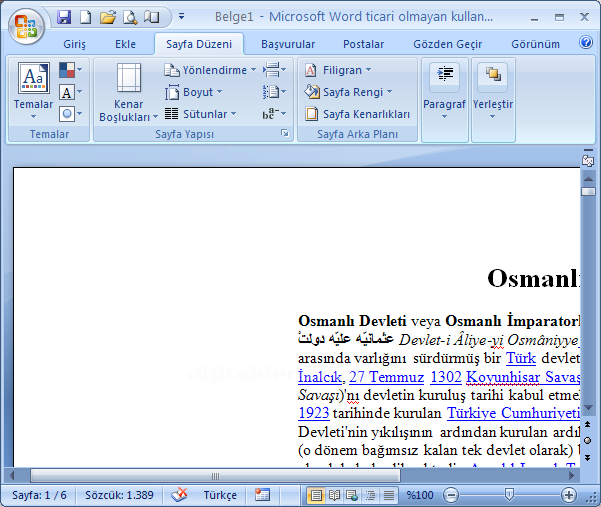Open Select Browse Object circle button

pyautogui.click(x=587, y=440)
